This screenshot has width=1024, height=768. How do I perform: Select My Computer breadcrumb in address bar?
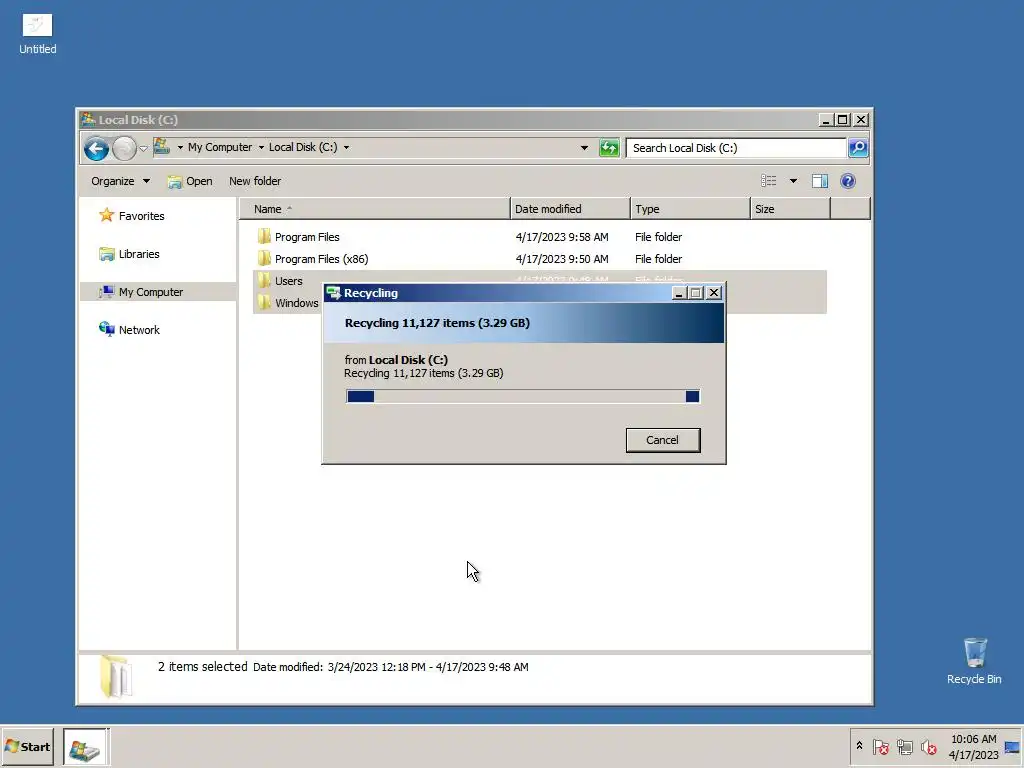219,147
